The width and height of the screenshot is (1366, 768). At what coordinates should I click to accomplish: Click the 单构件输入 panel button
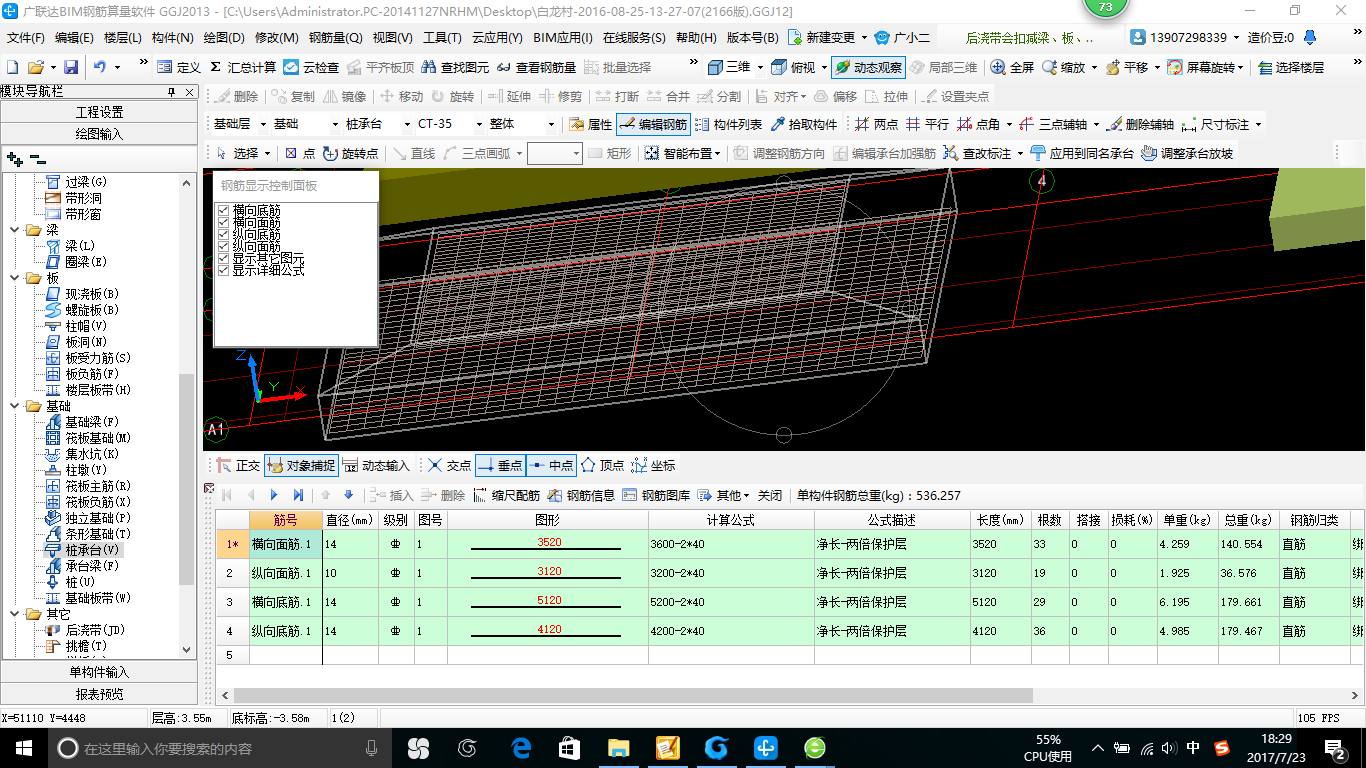100,672
